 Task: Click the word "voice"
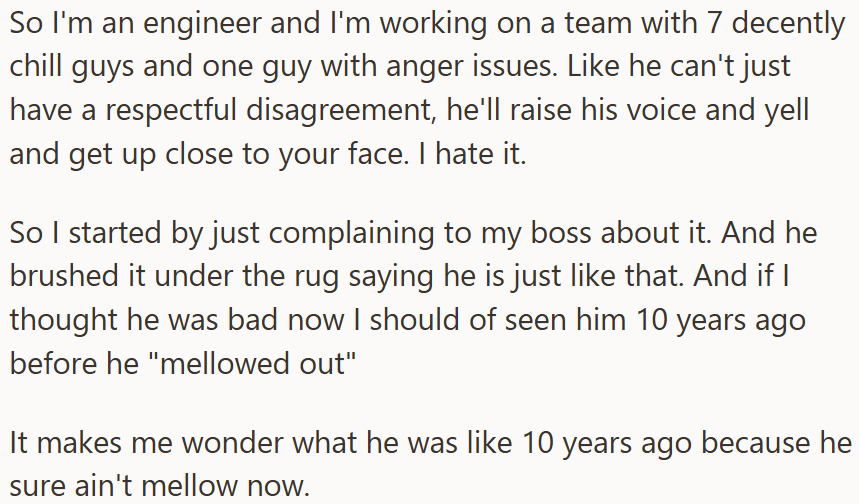[659, 109]
